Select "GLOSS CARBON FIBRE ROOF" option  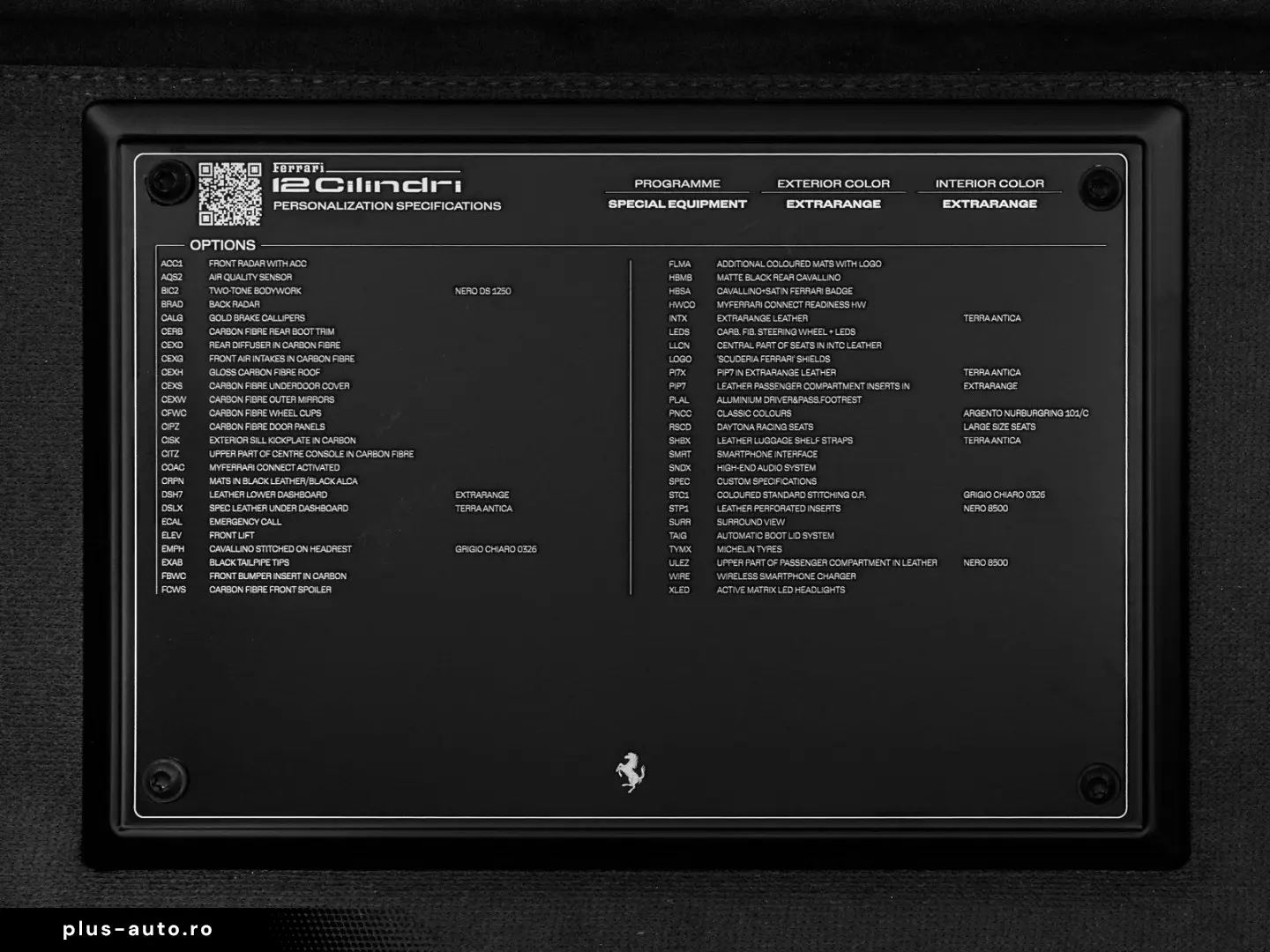[265, 372]
